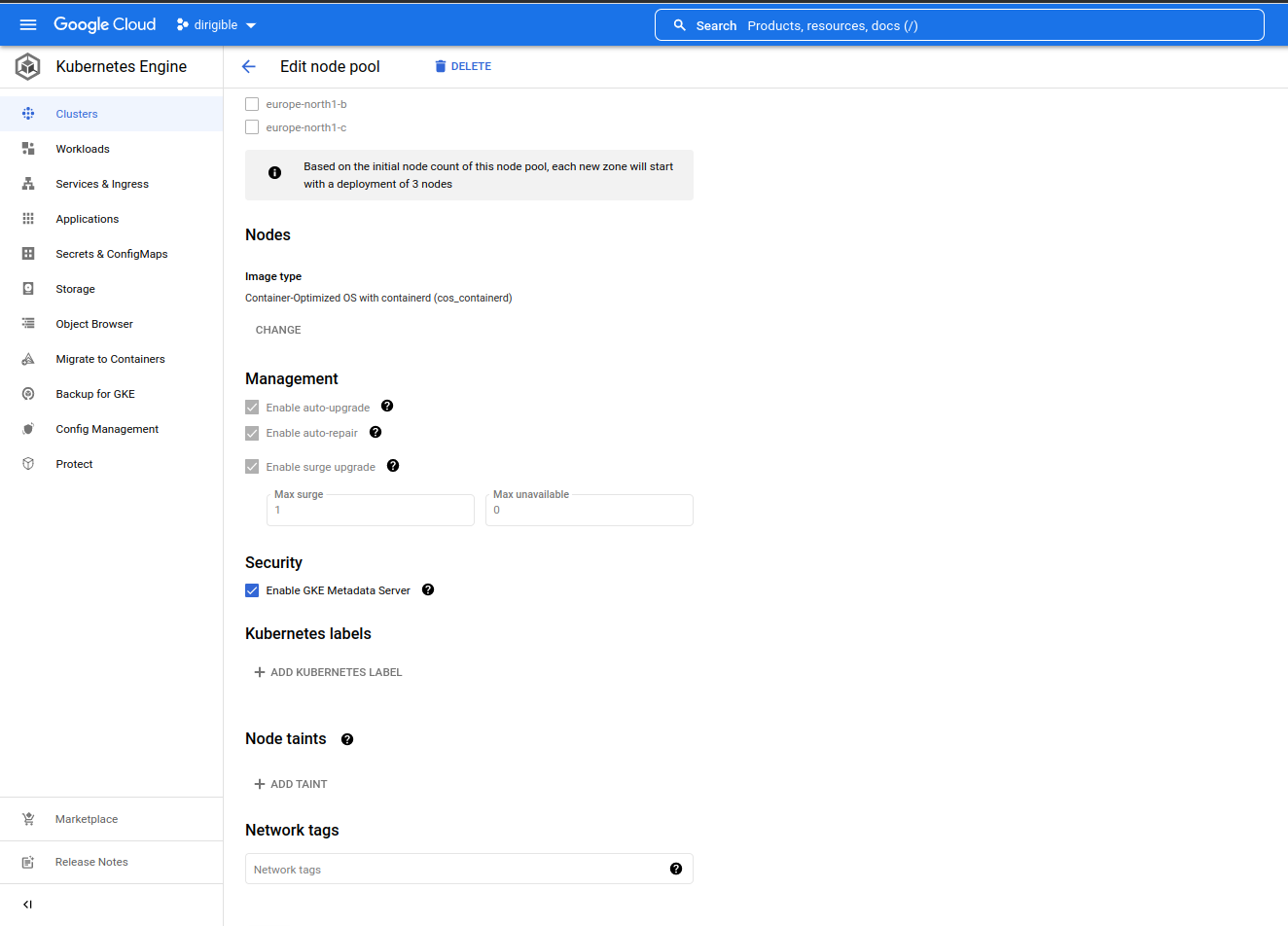Click ADD TAINT button
The image size is (1288, 926).
click(x=290, y=784)
